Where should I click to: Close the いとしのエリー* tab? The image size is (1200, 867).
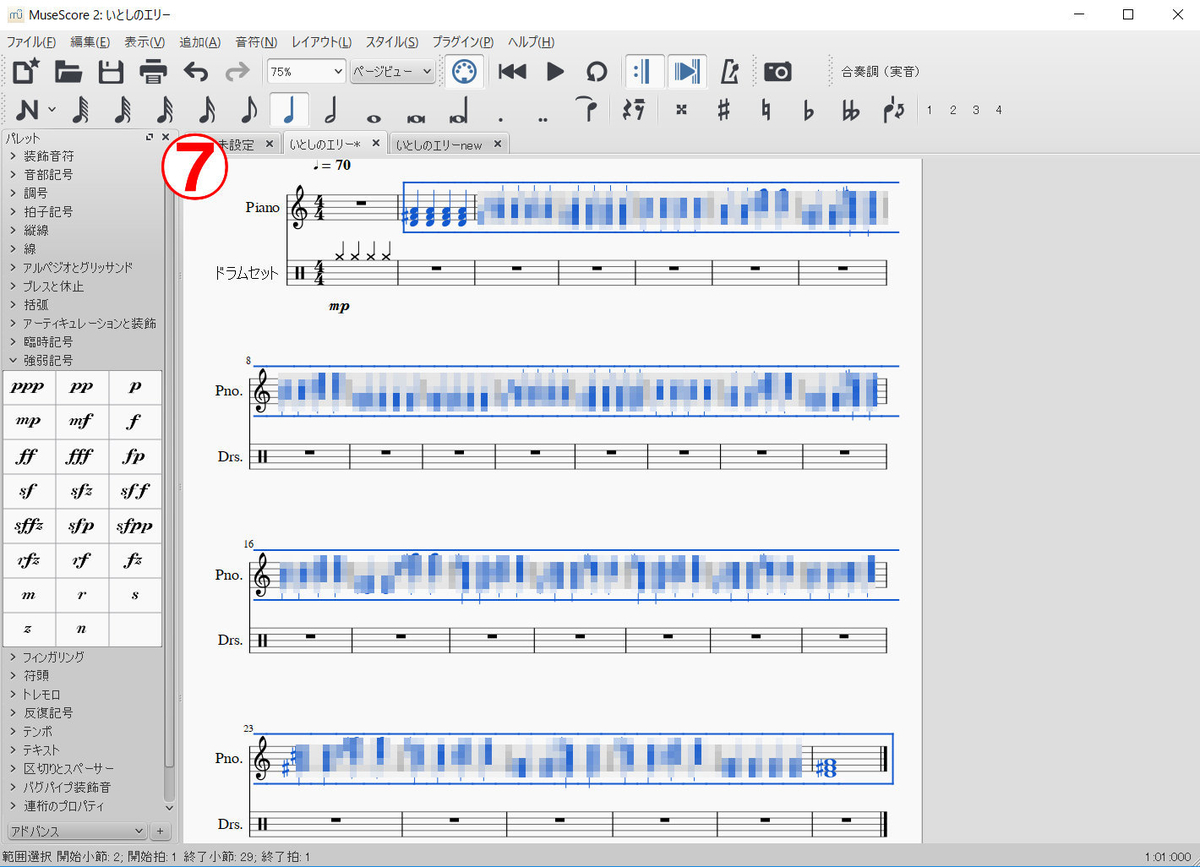pos(376,144)
